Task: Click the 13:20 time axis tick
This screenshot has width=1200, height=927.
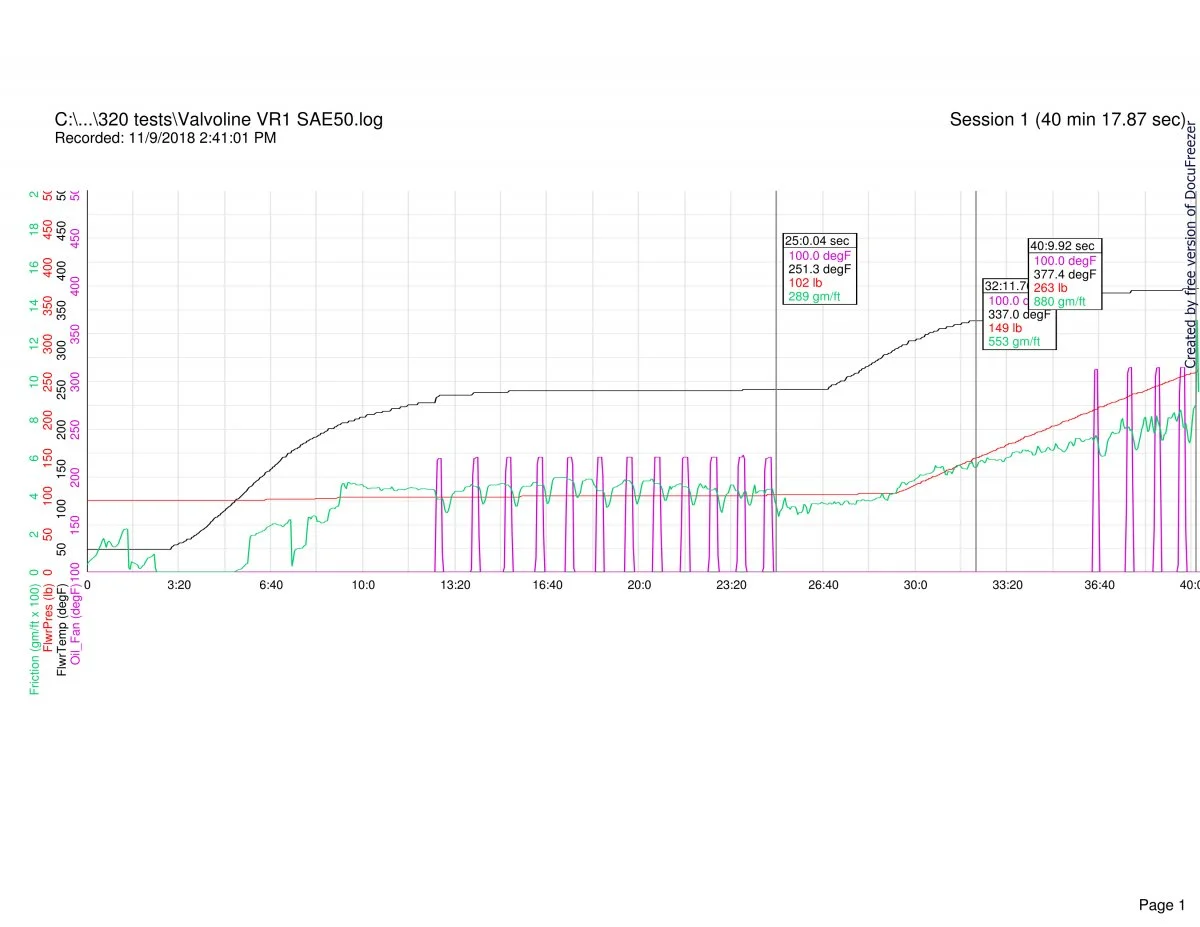Action: [x=455, y=584]
